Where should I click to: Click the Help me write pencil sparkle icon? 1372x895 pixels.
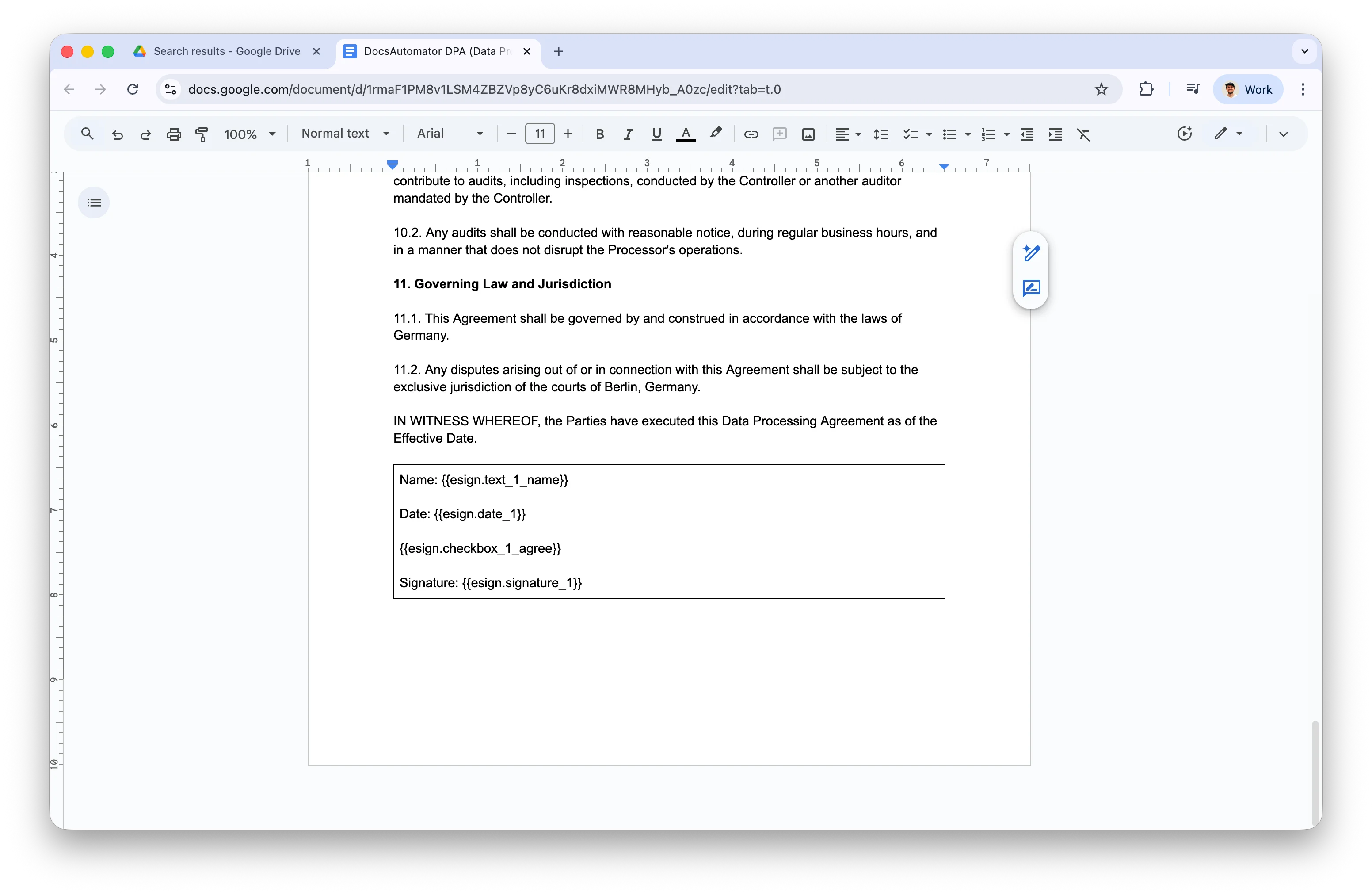tap(1031, 252)
